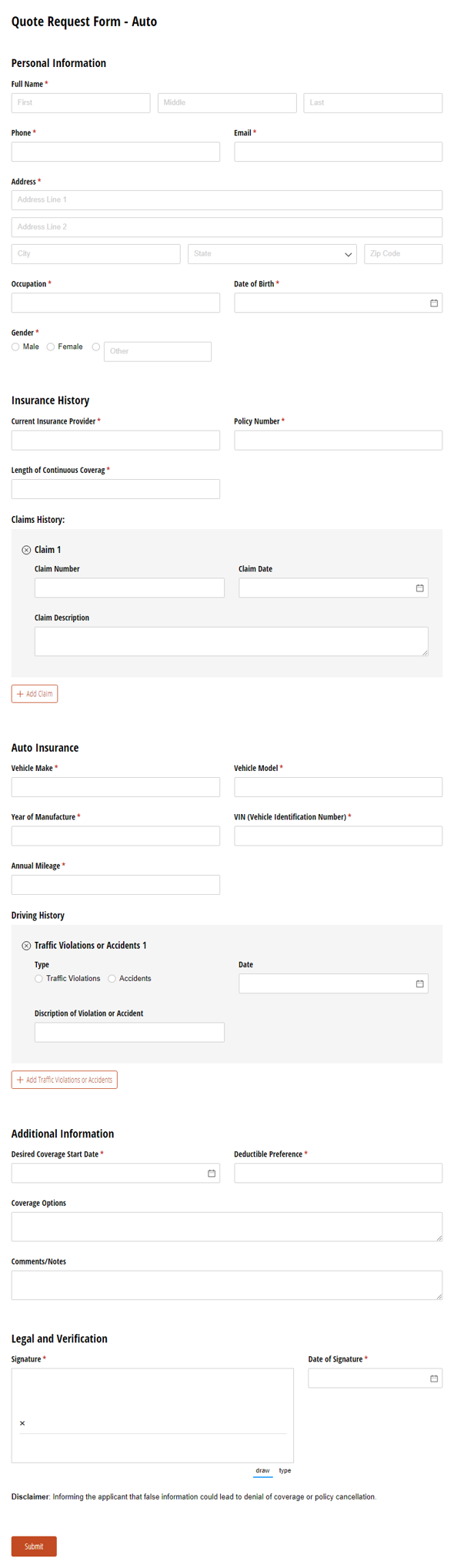Click the Claim Number field
The image size is (454, 1568).
pos(129,588)
